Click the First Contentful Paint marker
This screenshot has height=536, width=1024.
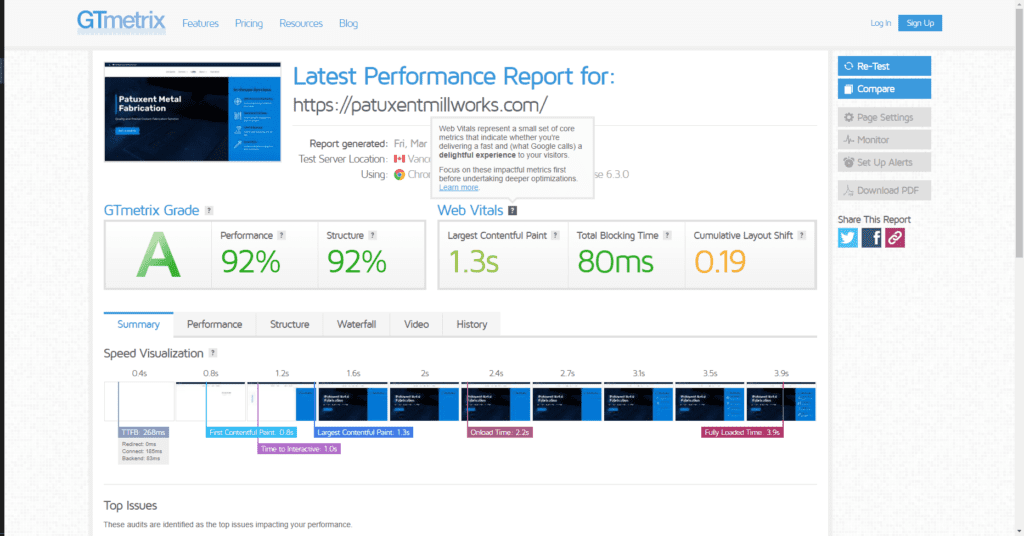coord(251,432)
